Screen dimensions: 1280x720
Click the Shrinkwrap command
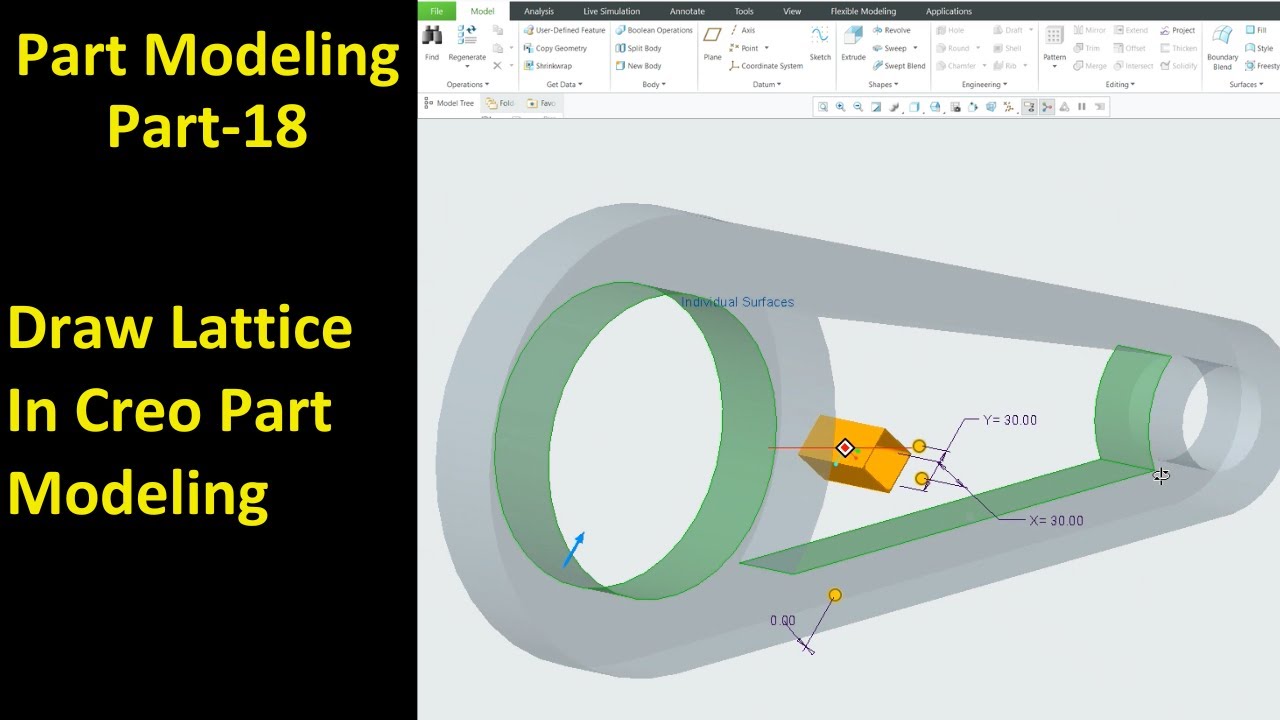click(x=547, y=66)
